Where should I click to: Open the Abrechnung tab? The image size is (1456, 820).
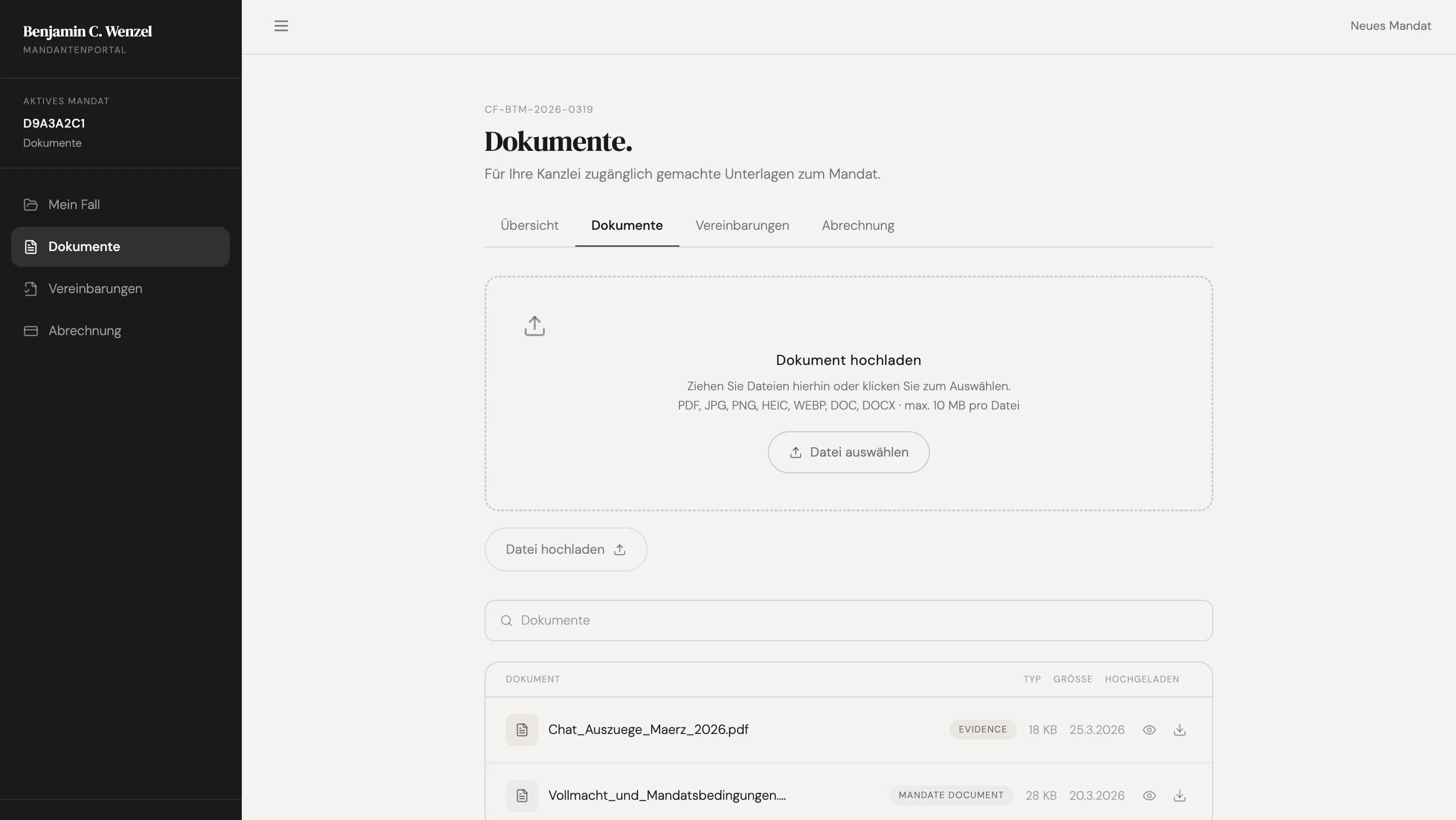point(858,225)
